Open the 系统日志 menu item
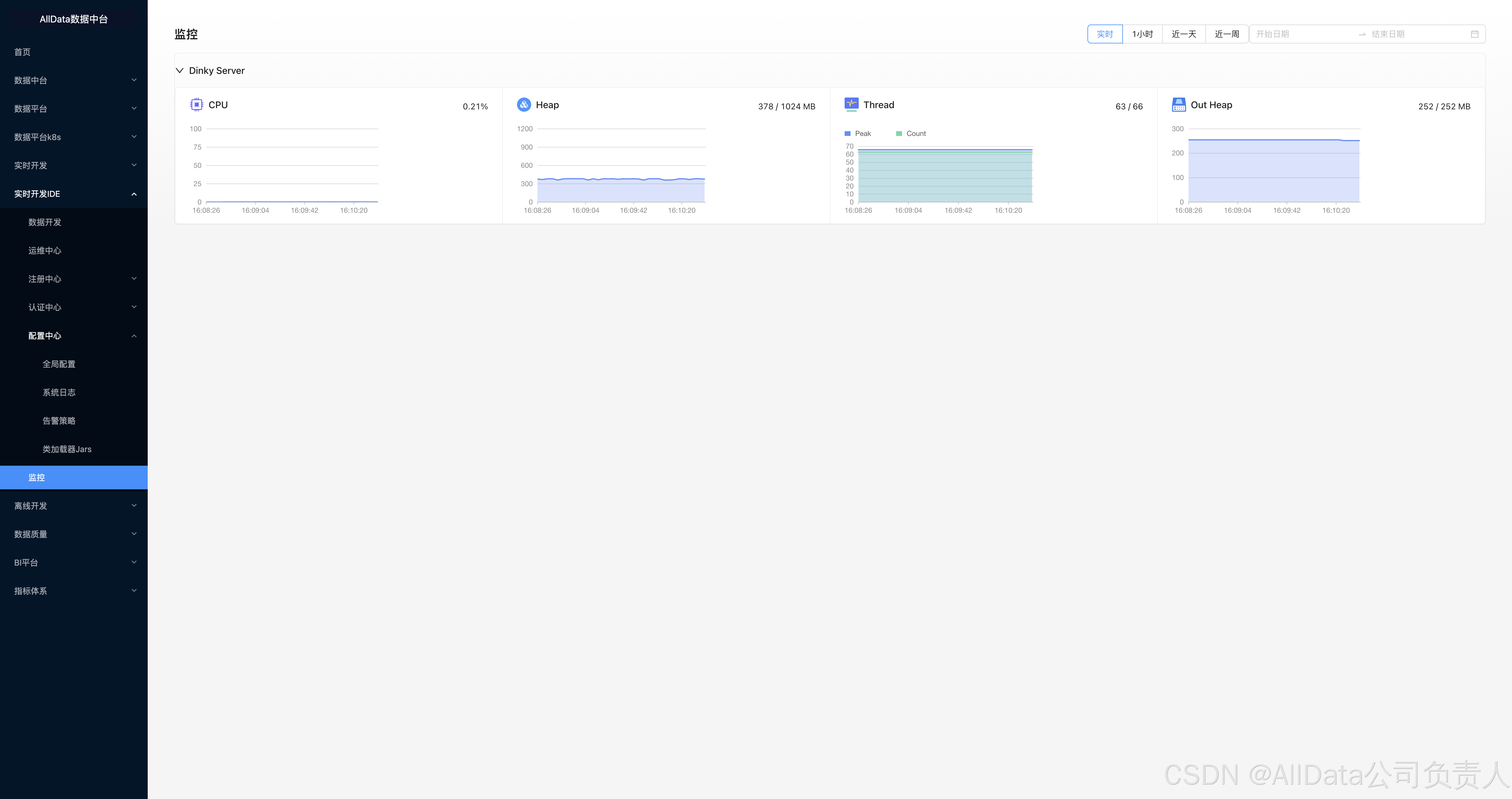The image size is (1512, 799). [59, 392]
